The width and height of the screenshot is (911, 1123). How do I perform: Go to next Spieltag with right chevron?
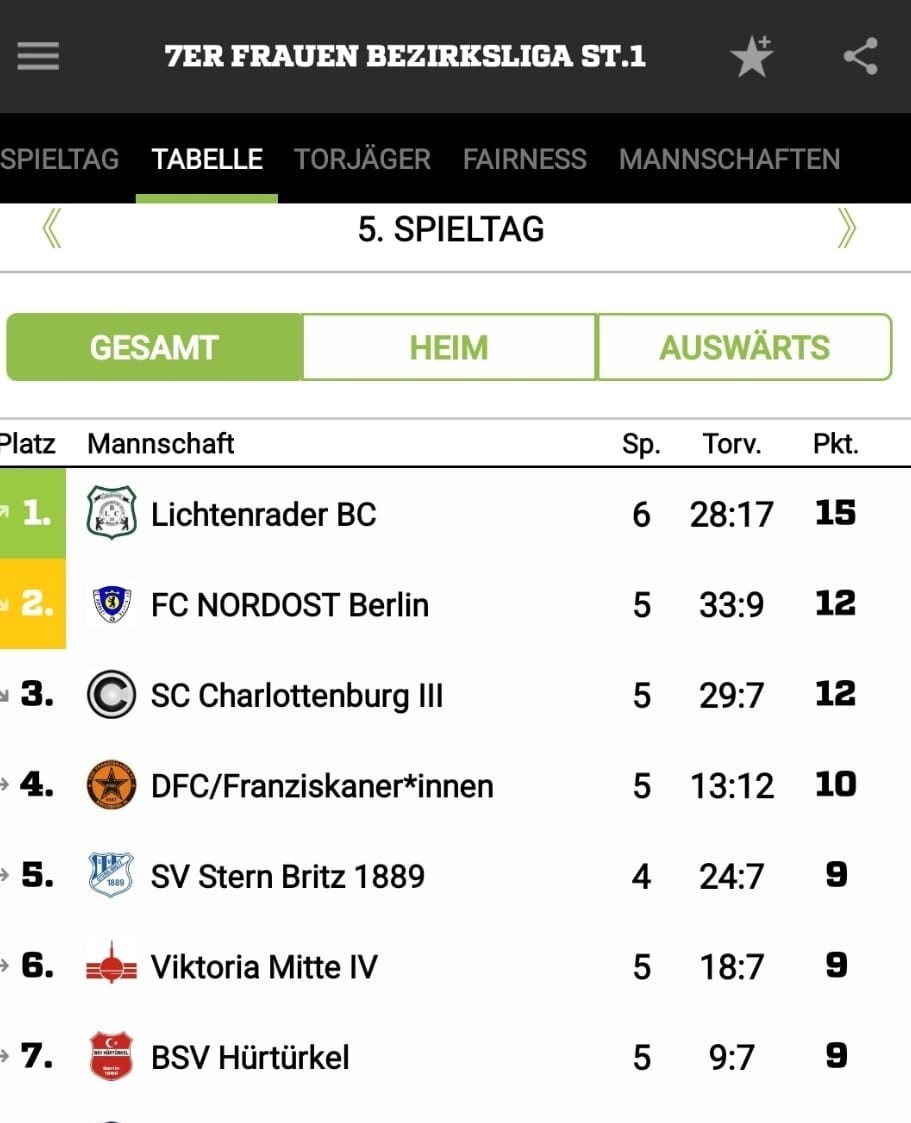[847, 229]
